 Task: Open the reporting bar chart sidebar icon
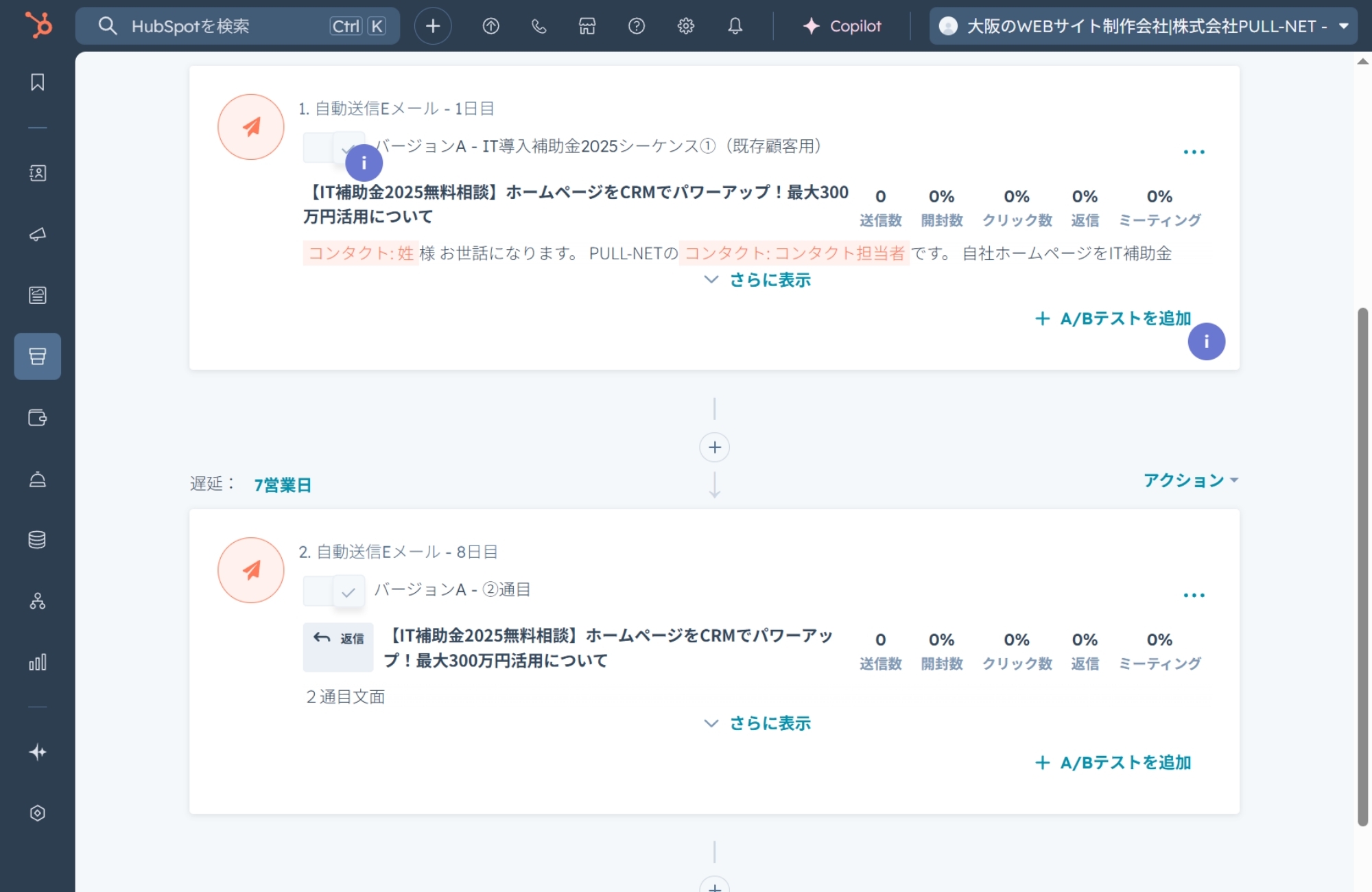coord(38,662)
